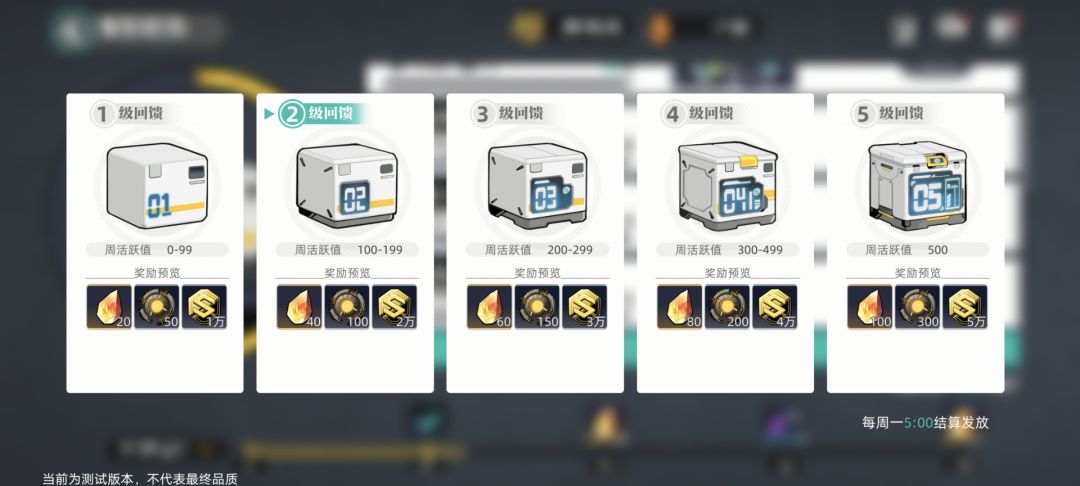Viewport: 1080px width, 486px height.
Task: Select the level 1 reward box 01
Action: click(157, 186)
